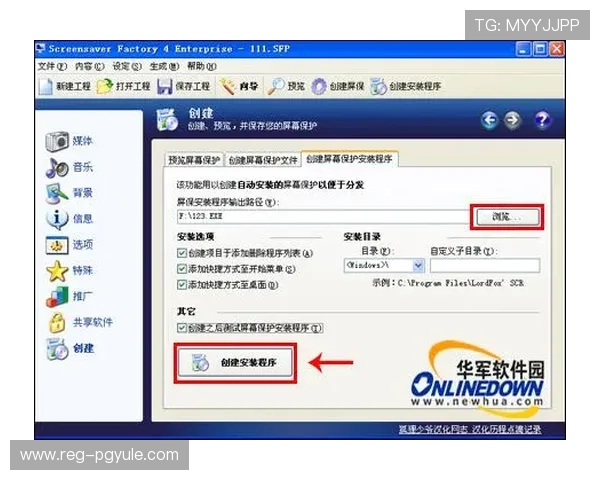Select 创建屏幕保护安装程序 tab
This screenshot has height=480, width=600.
point(349,158)
